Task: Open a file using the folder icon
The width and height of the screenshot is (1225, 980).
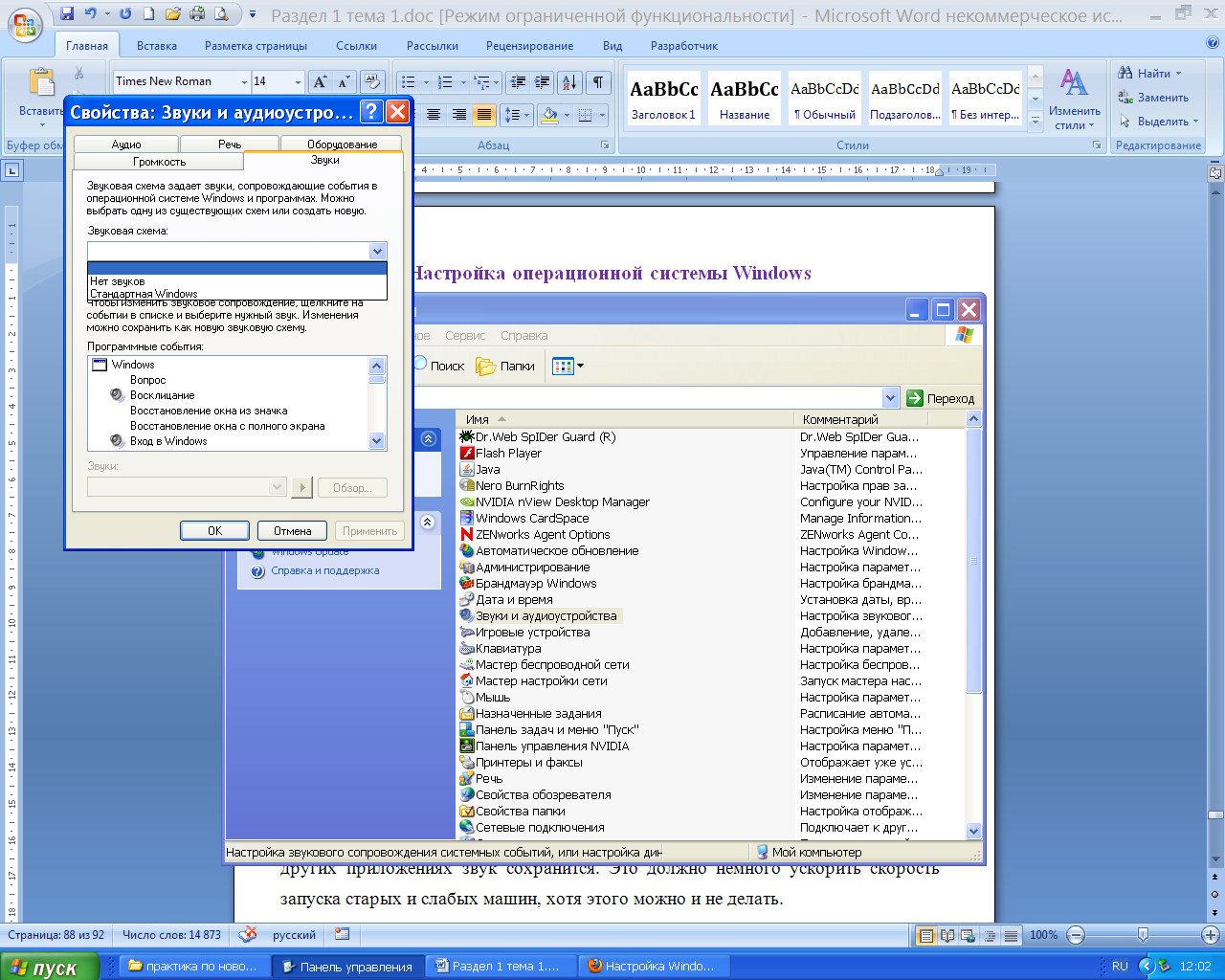Action: 173,14
